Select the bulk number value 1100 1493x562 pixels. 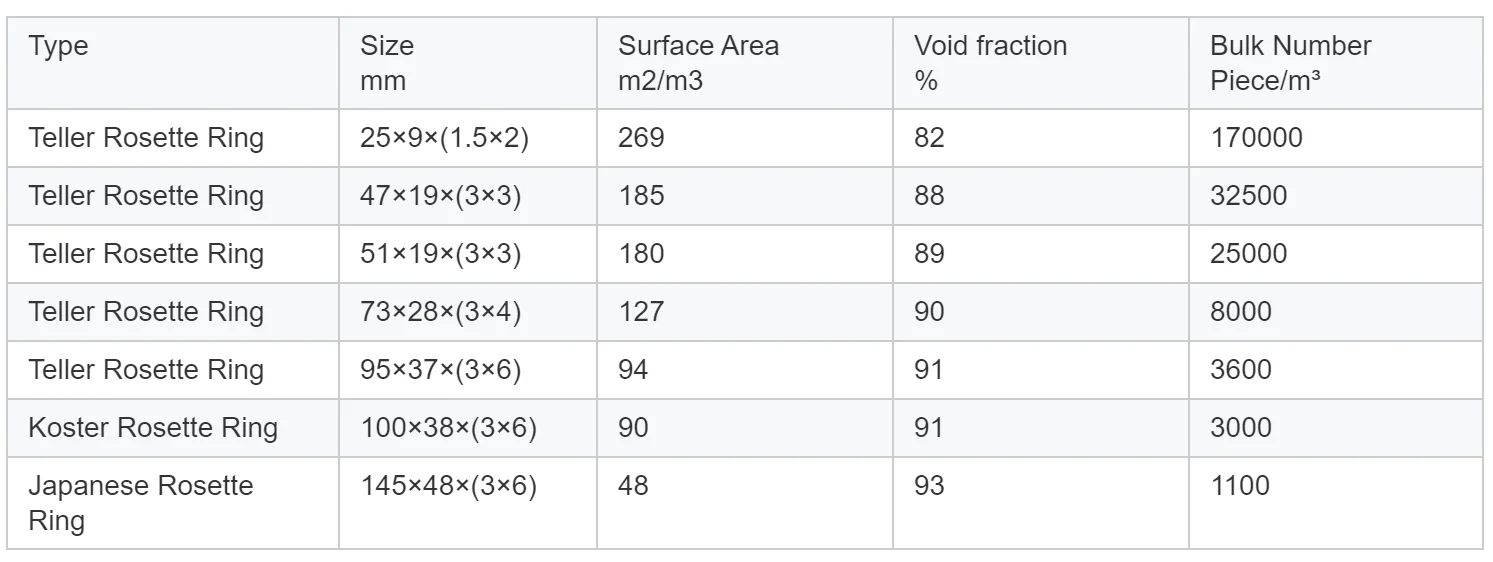(x=1240, y=486)
